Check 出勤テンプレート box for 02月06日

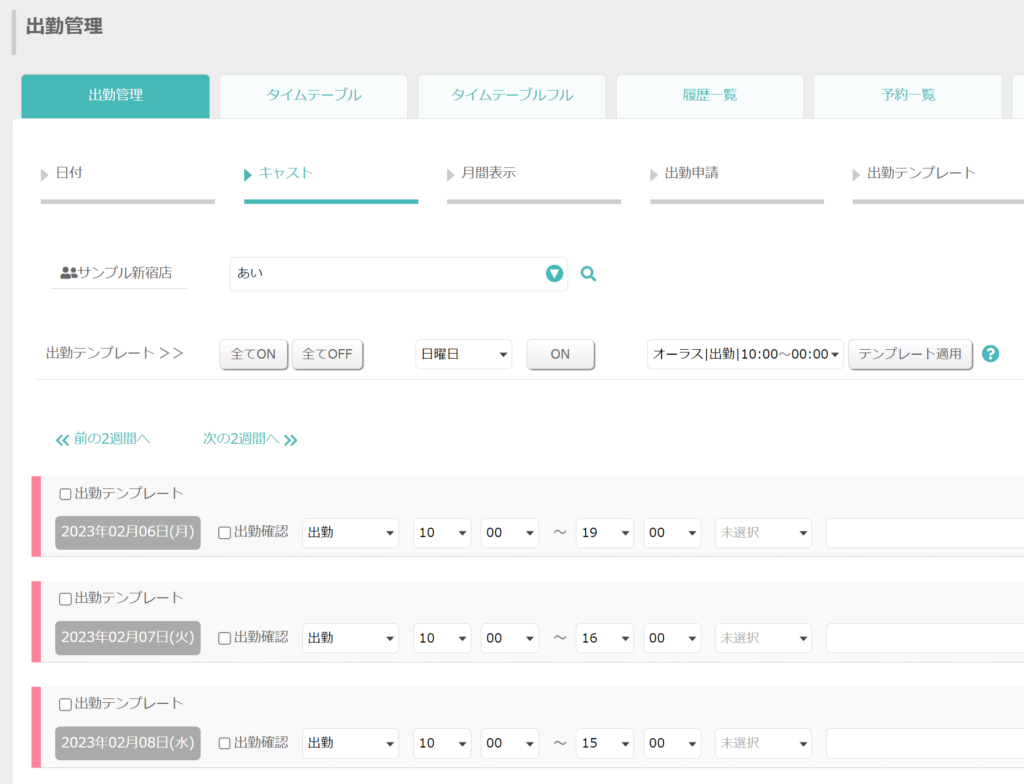(65, 494)
